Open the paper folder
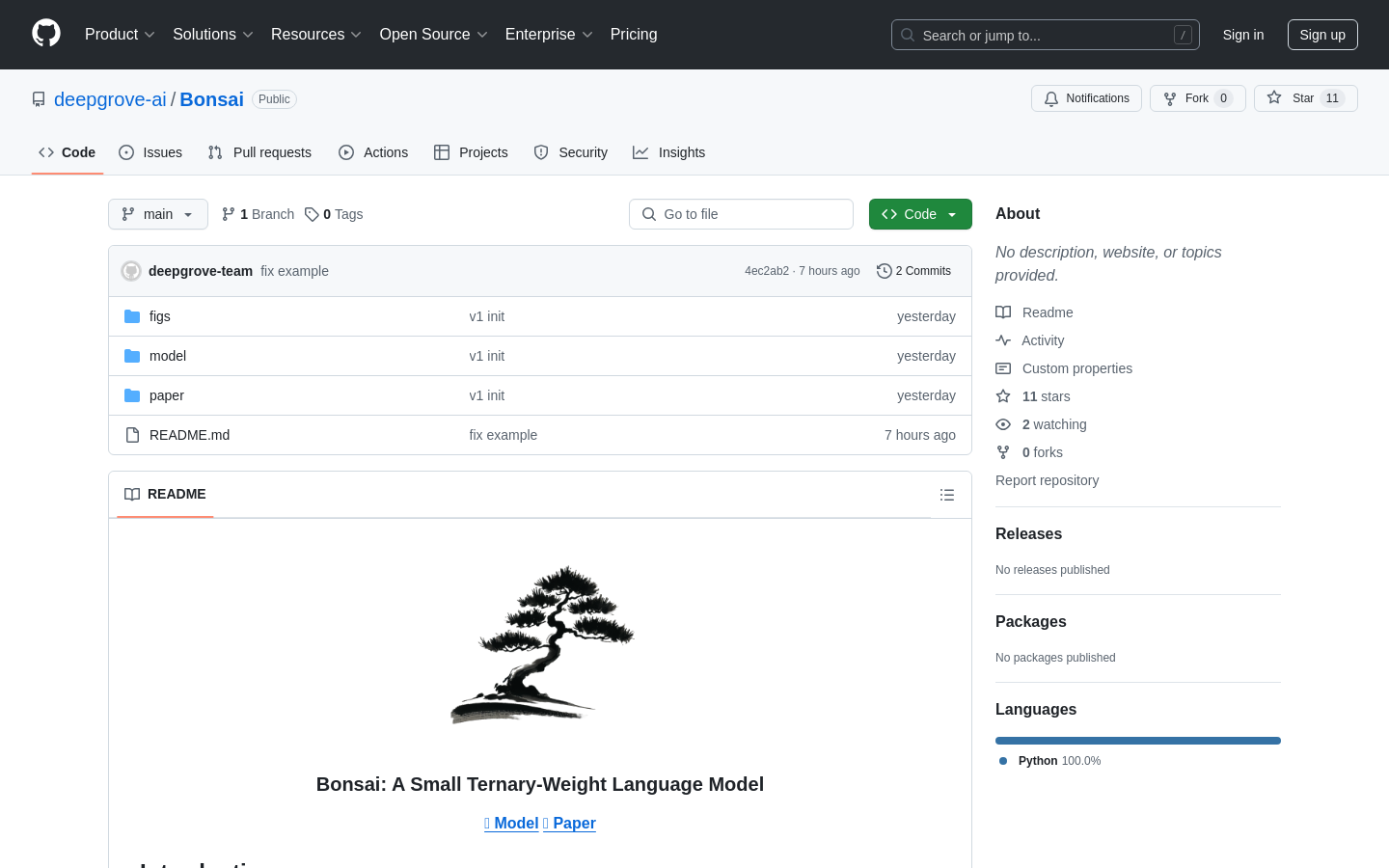The image size is (1389, 868). point(167,395)
